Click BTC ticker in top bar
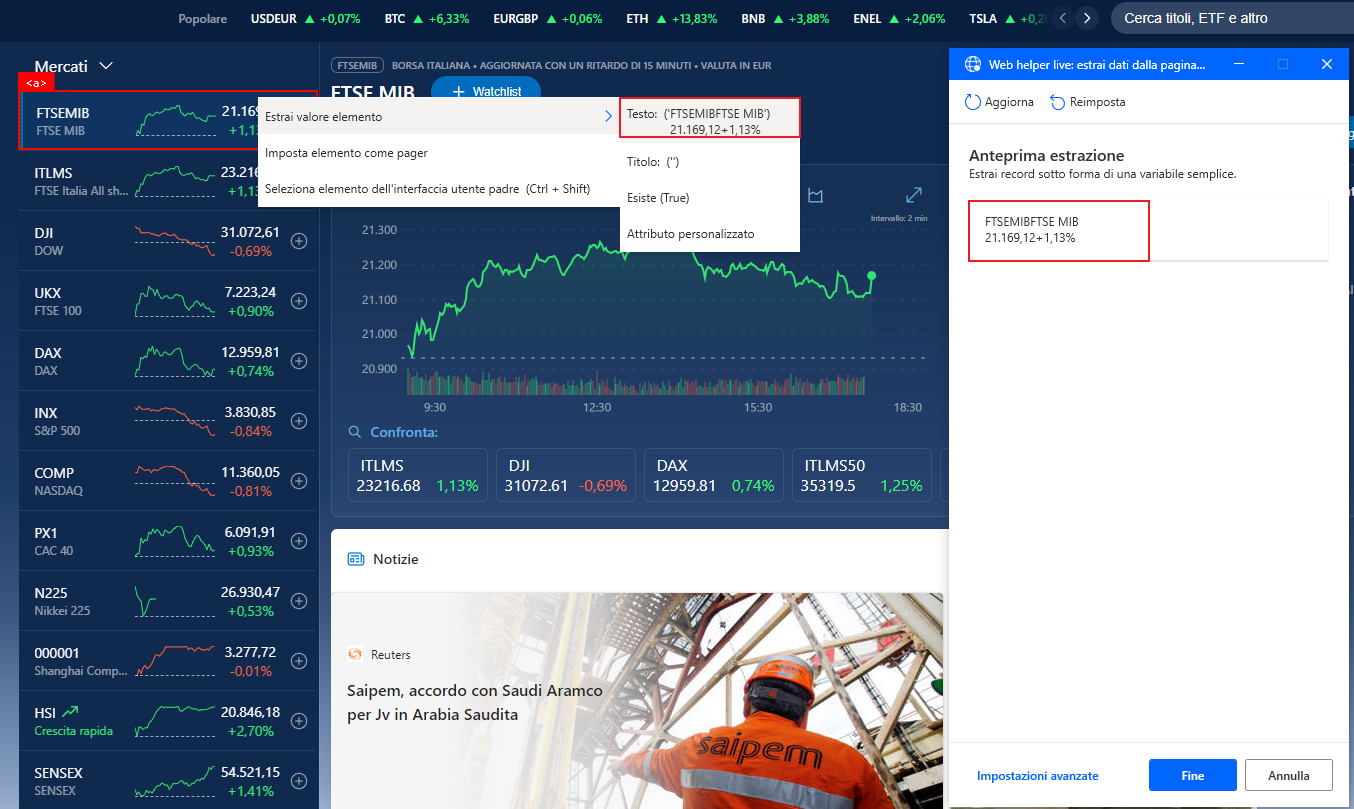Image resolution: width=1354 pixels, height=809 pixels. [428, 19]
